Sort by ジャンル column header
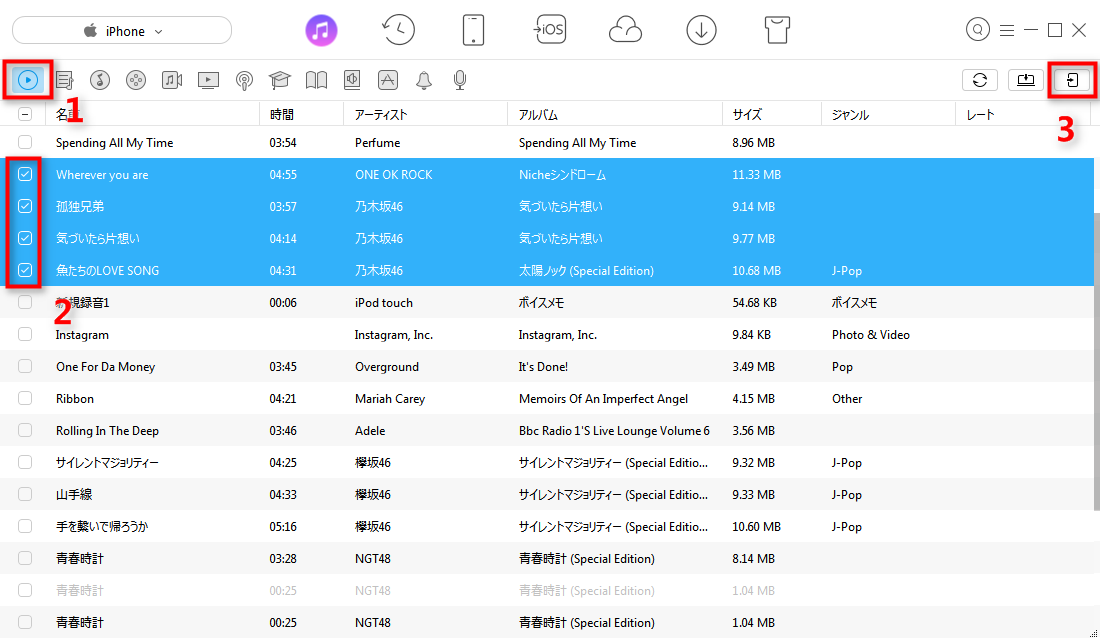 pos(888,114)
